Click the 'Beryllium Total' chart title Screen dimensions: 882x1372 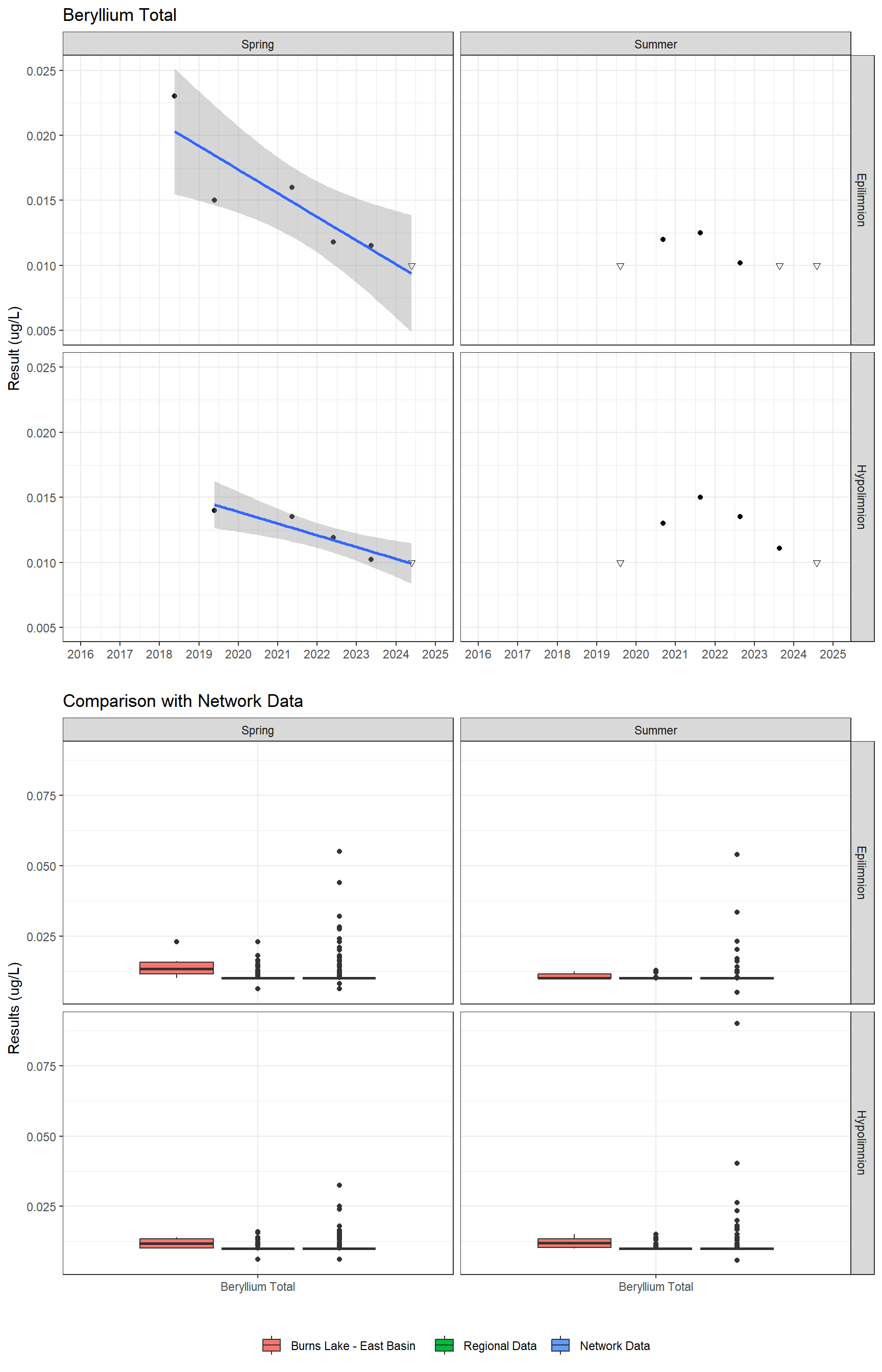coord(120,15)
